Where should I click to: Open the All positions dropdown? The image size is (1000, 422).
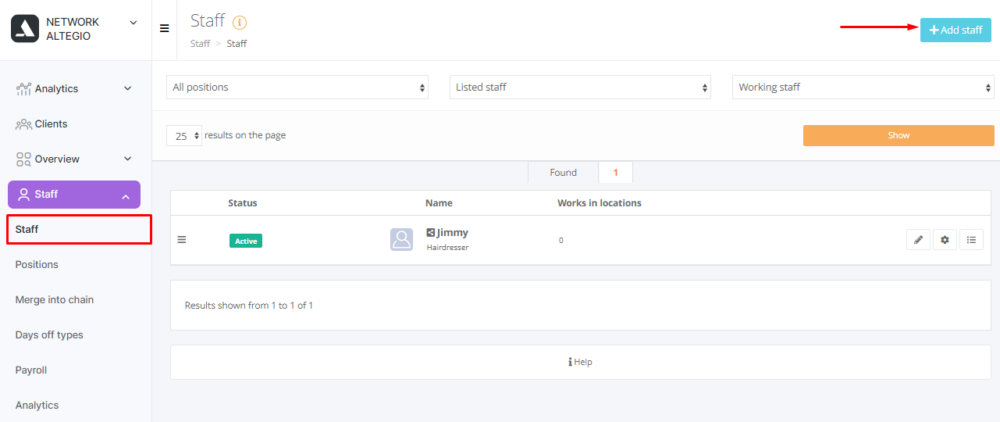click(x=297, y=87)
